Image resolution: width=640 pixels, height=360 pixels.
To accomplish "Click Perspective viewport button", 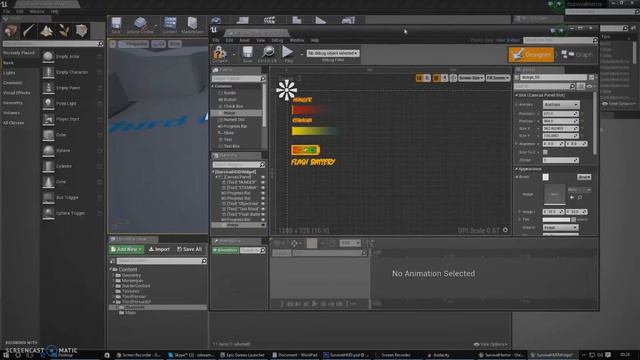I will [x=133, y=44].
